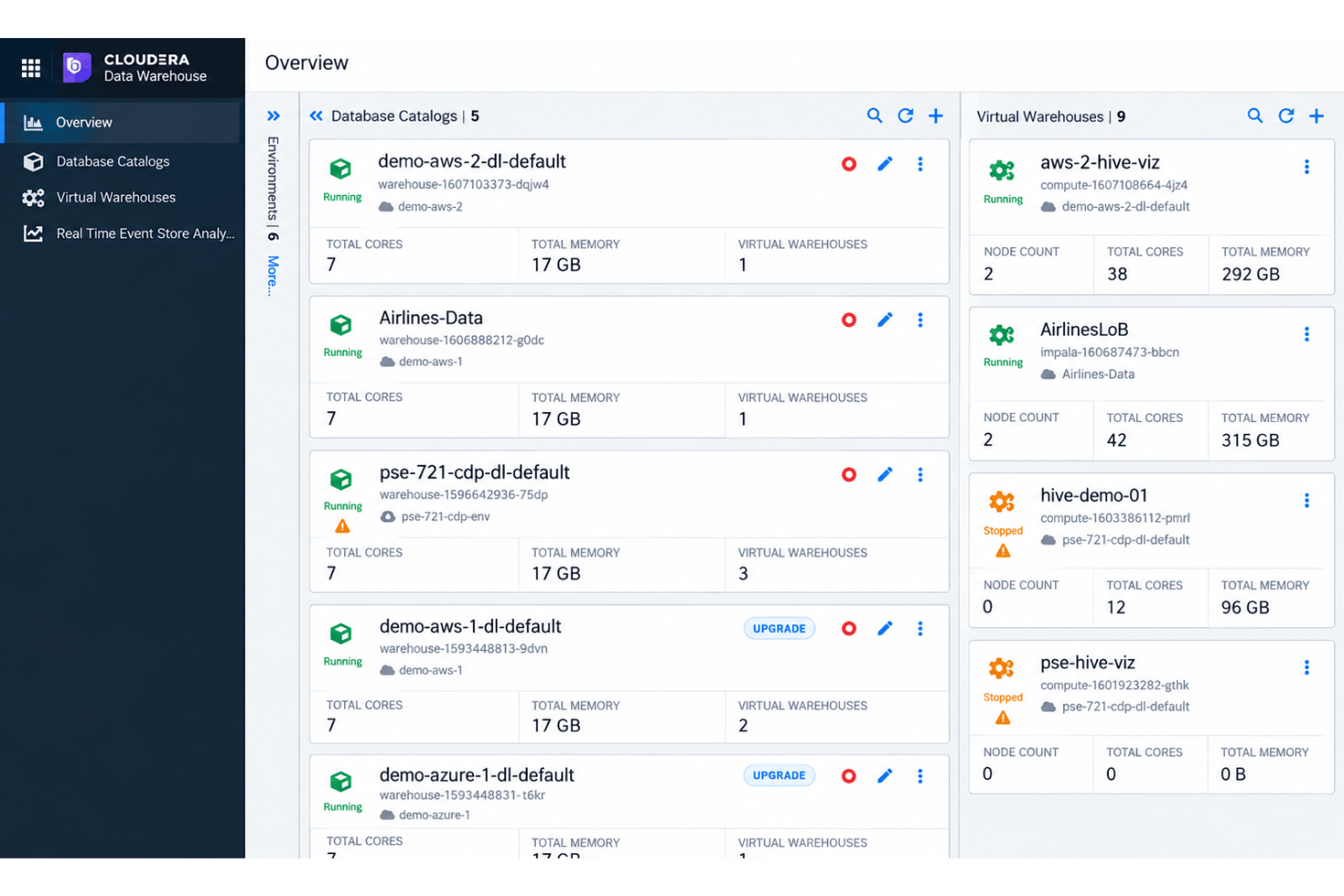Click the hive-demo-01 stopped gears icon
The height and width of the screenshot is (896, 1344).
tap(1002, 502)
